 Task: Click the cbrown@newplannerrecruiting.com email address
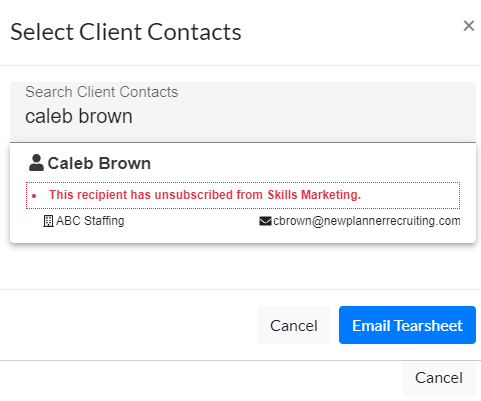[x=367, y=221]
